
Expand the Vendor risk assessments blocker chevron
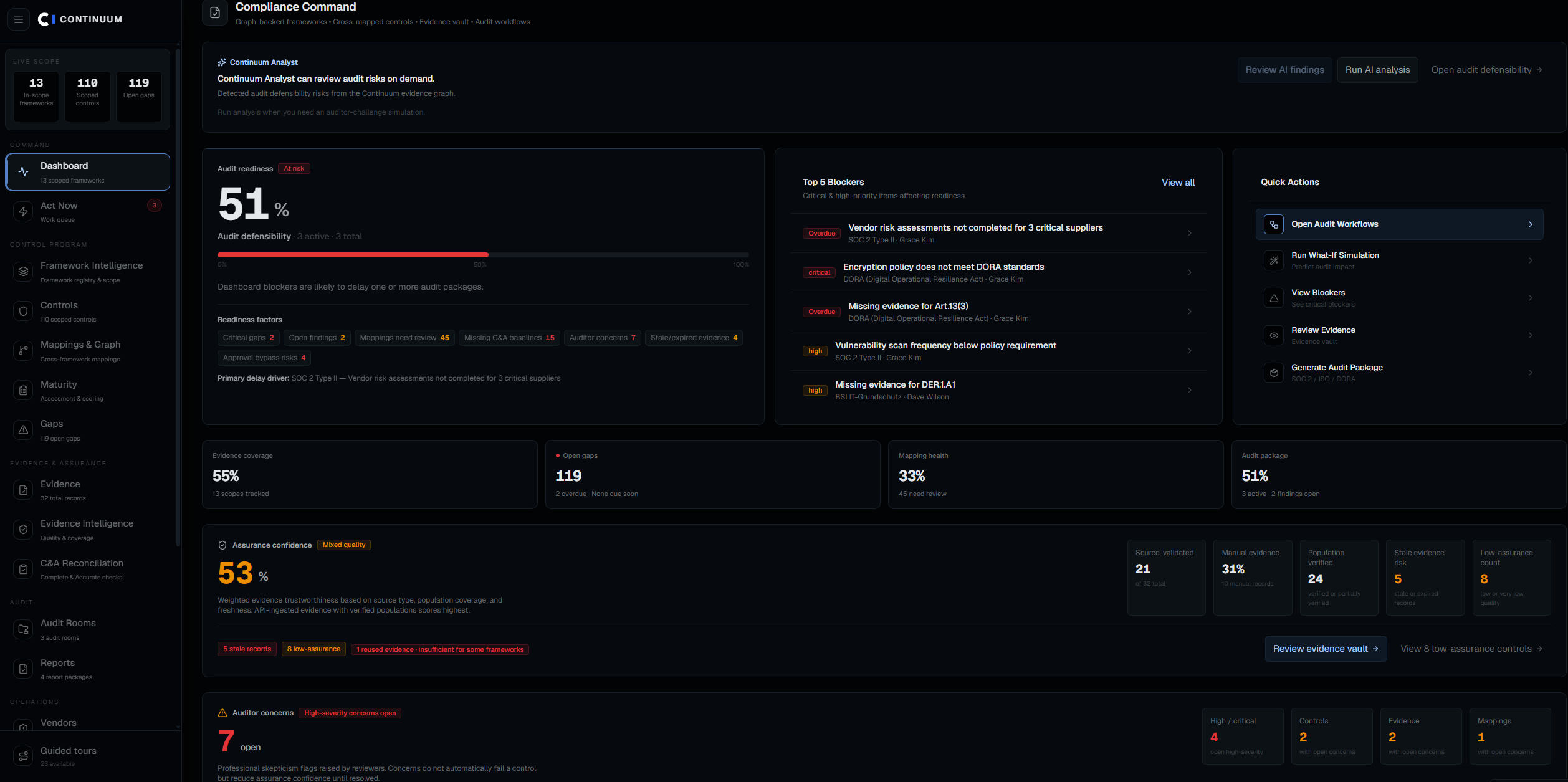click(1189, 233)
